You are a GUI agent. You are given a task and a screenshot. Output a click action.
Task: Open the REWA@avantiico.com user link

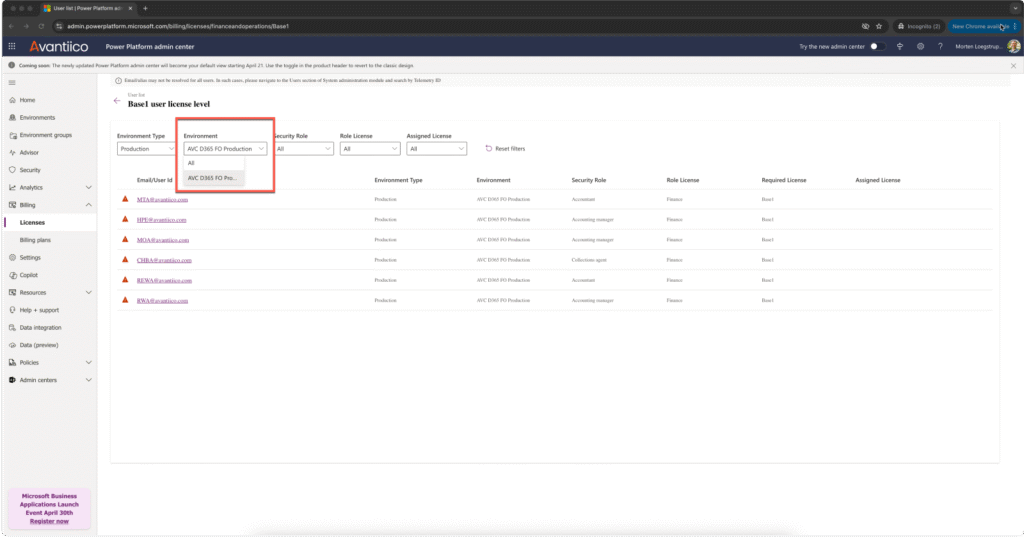coord(164,281)
